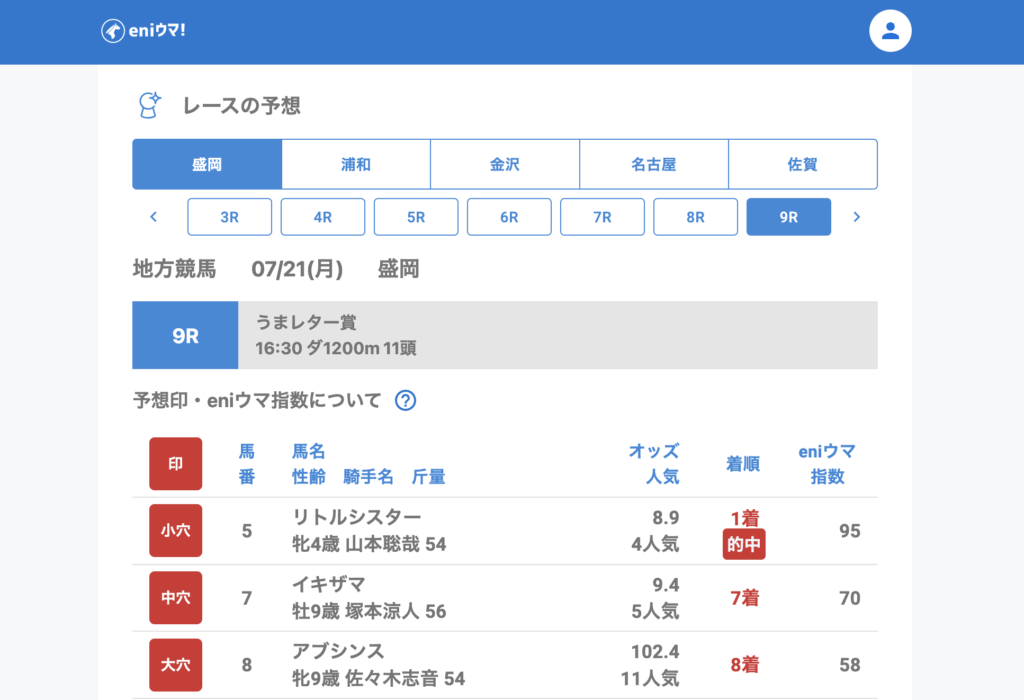Click the 中穴 mark badge
Viewport: 1024px width, 700px height.
pyautogui.click(x=175, y=598)
